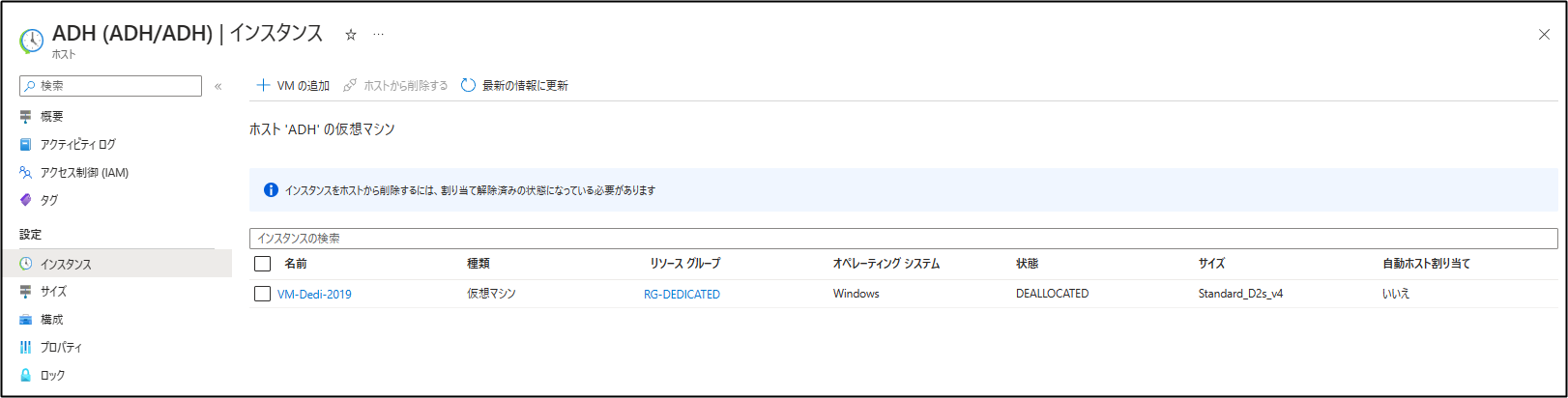
Task: Collapse the sidebar with double chevron
Action: (218, 86)
